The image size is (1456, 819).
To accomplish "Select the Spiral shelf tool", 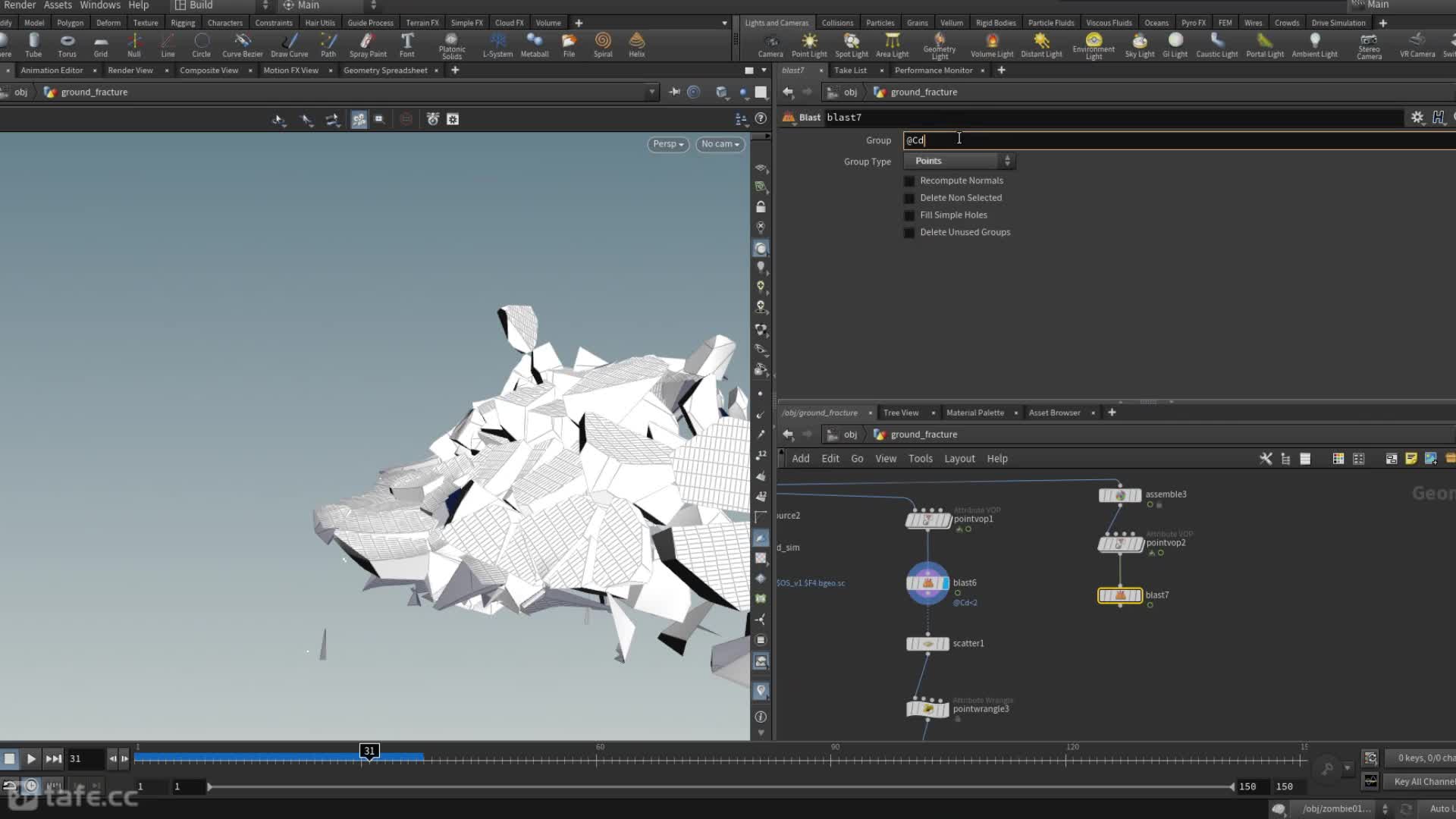I will 603,45.
